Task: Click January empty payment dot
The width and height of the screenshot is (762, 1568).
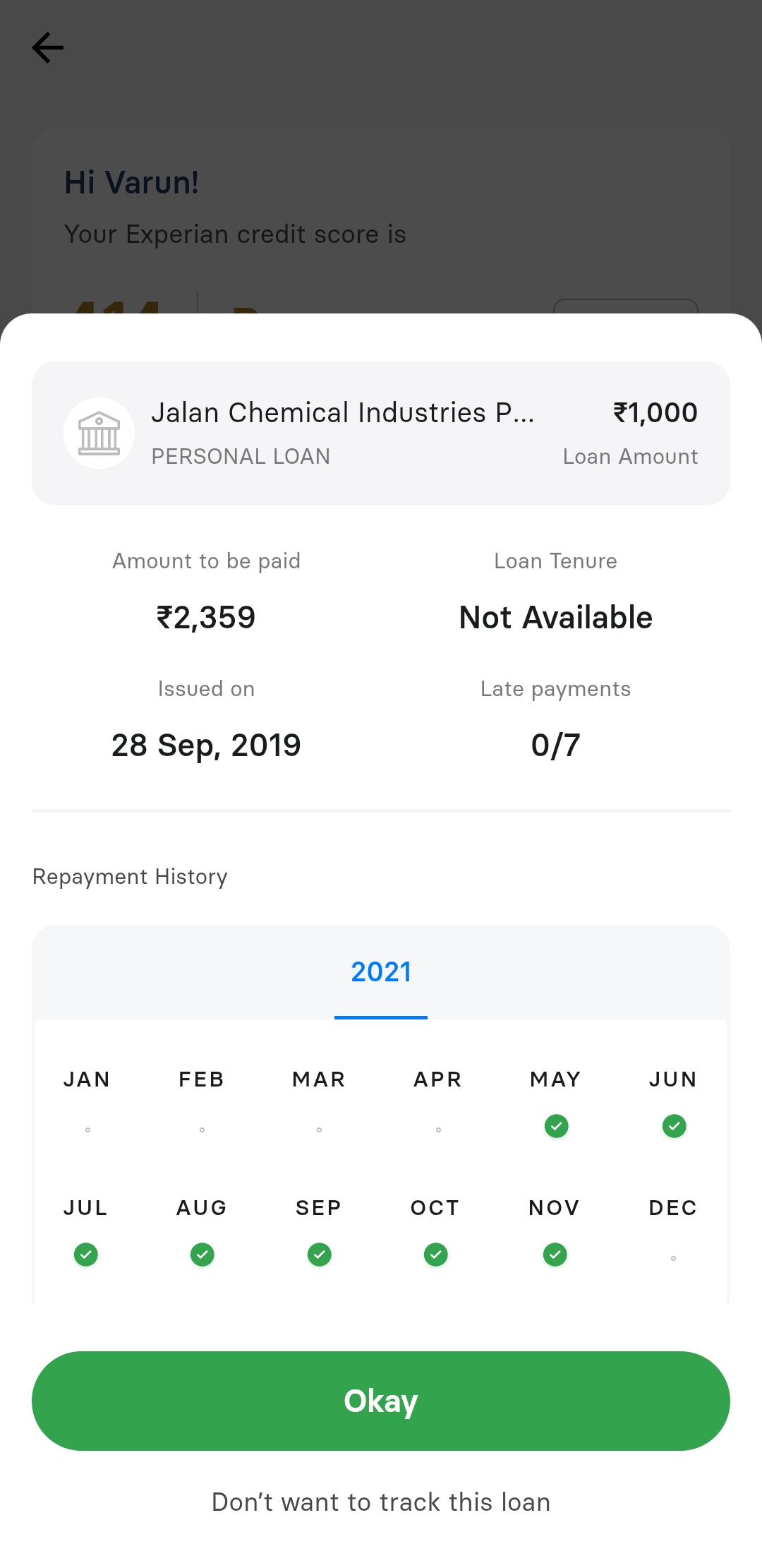Action: (87, 1130)
